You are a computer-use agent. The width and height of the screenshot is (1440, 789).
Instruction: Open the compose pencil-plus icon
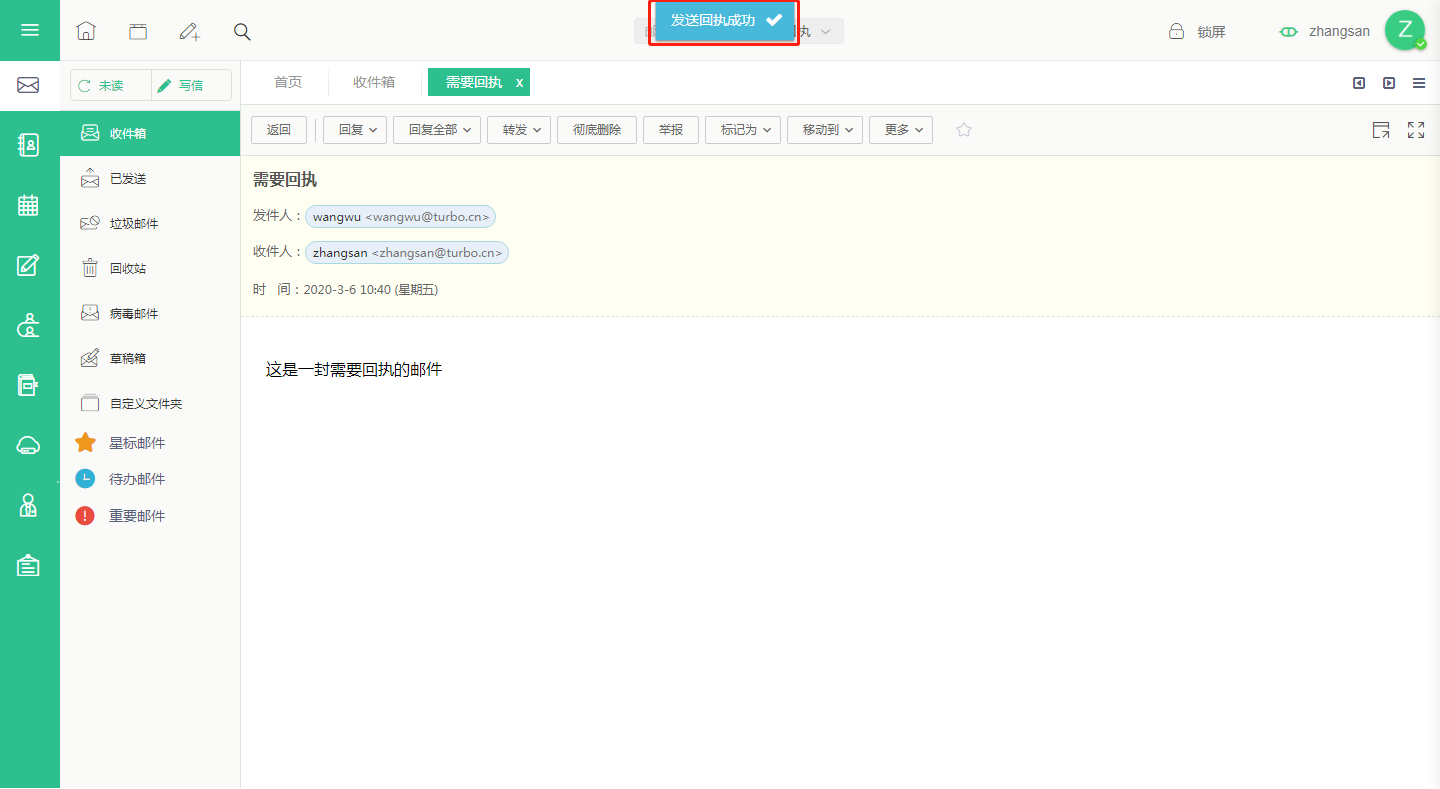click(x=190, y=31)
